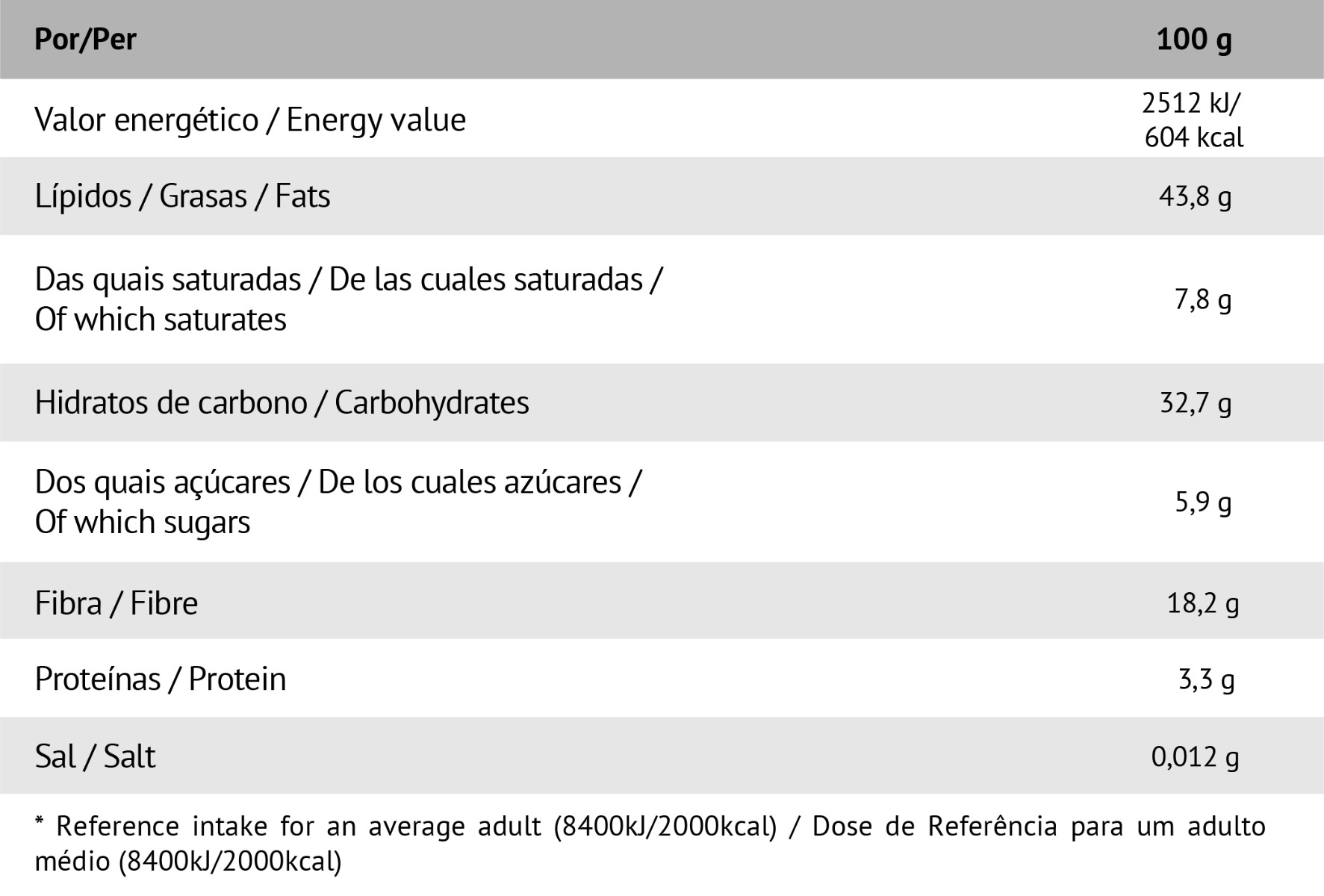Click the 32,7 g carbohydrates value
Image resolution: width=1324 pixels, height=896 pixels.
point(1195,403)
